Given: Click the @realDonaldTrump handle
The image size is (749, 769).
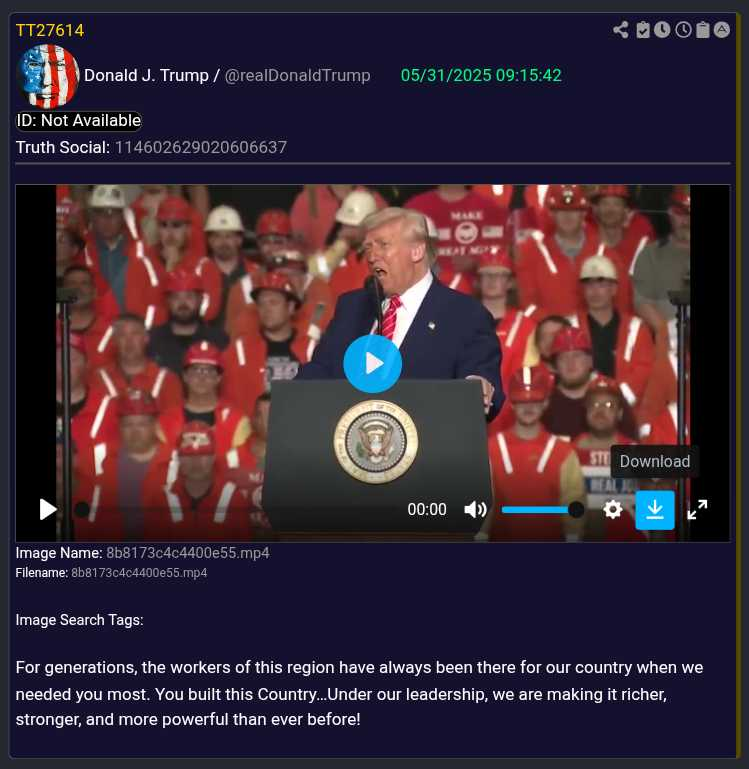Looking at the screenshot, I should click(297, 75).
